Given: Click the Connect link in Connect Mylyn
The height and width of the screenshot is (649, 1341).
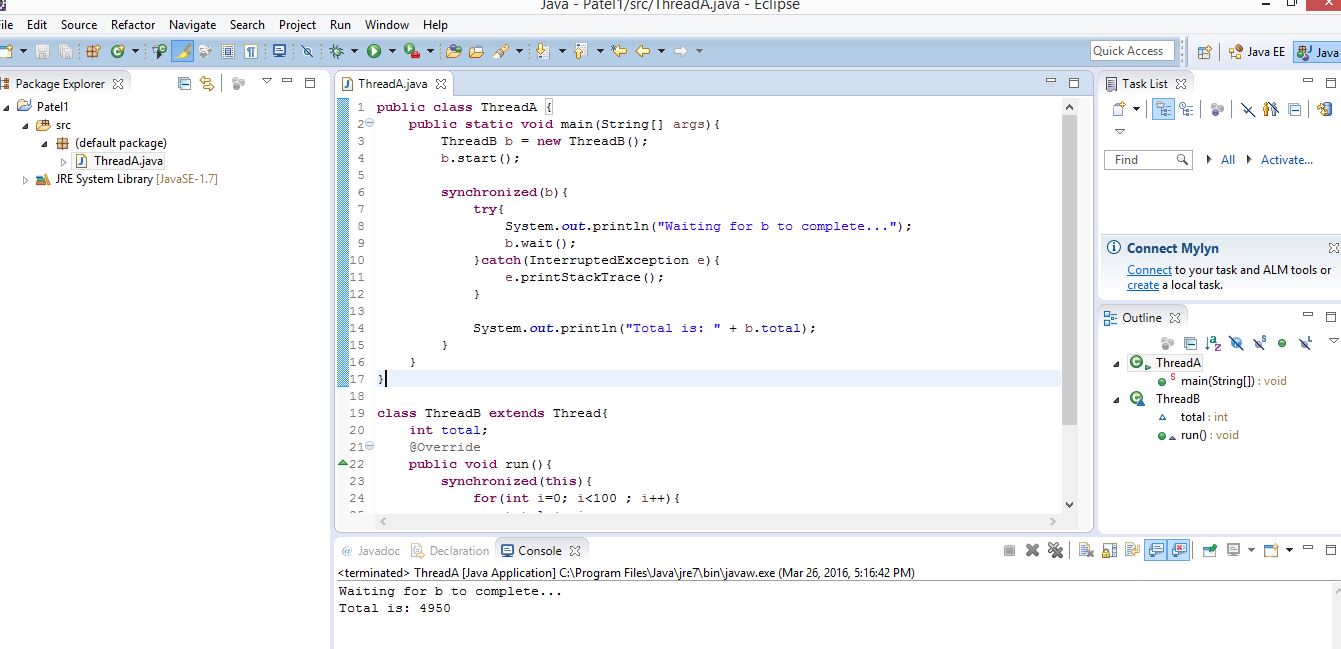Looking at the screenshot, I should click(x=1149, y=269).
